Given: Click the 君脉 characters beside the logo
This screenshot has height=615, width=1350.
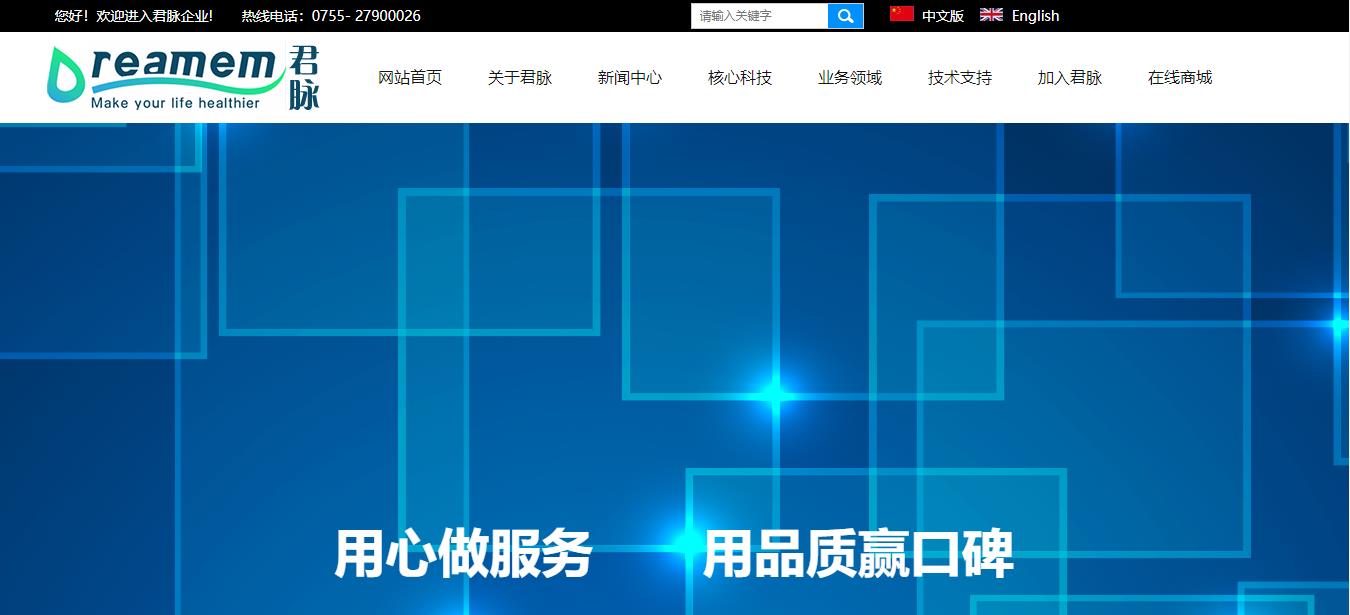Looking at the screenshot, I should click(x=303, y=78).
